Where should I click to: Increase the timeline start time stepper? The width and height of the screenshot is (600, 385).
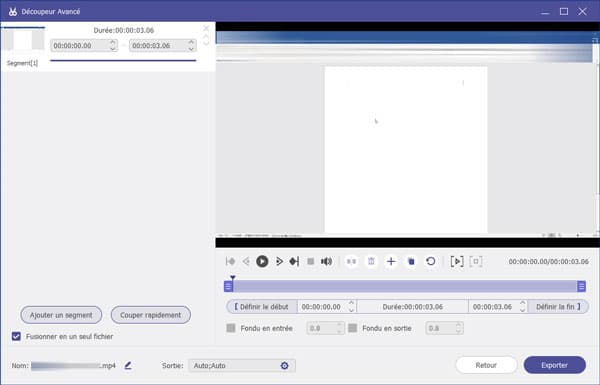351,303
